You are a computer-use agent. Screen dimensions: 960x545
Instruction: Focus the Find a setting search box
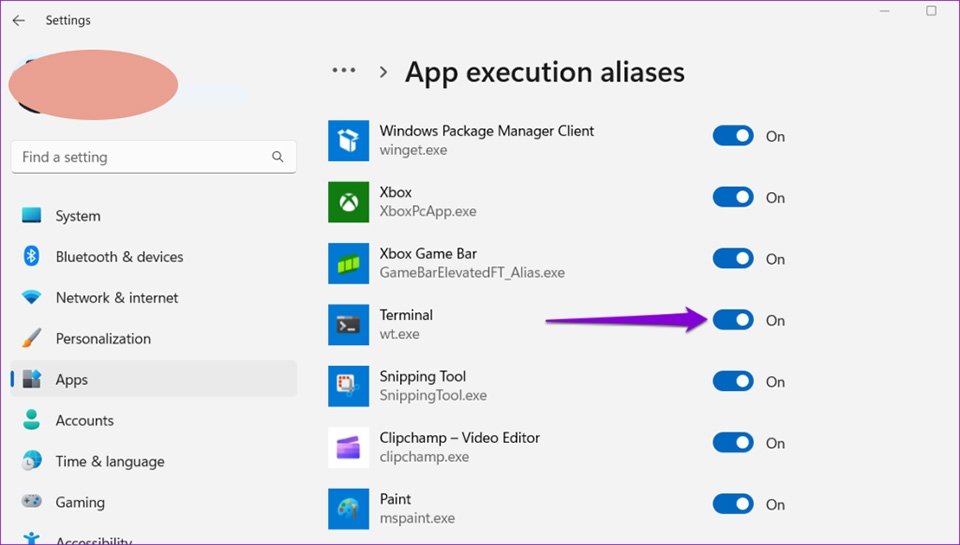[154, 157]
